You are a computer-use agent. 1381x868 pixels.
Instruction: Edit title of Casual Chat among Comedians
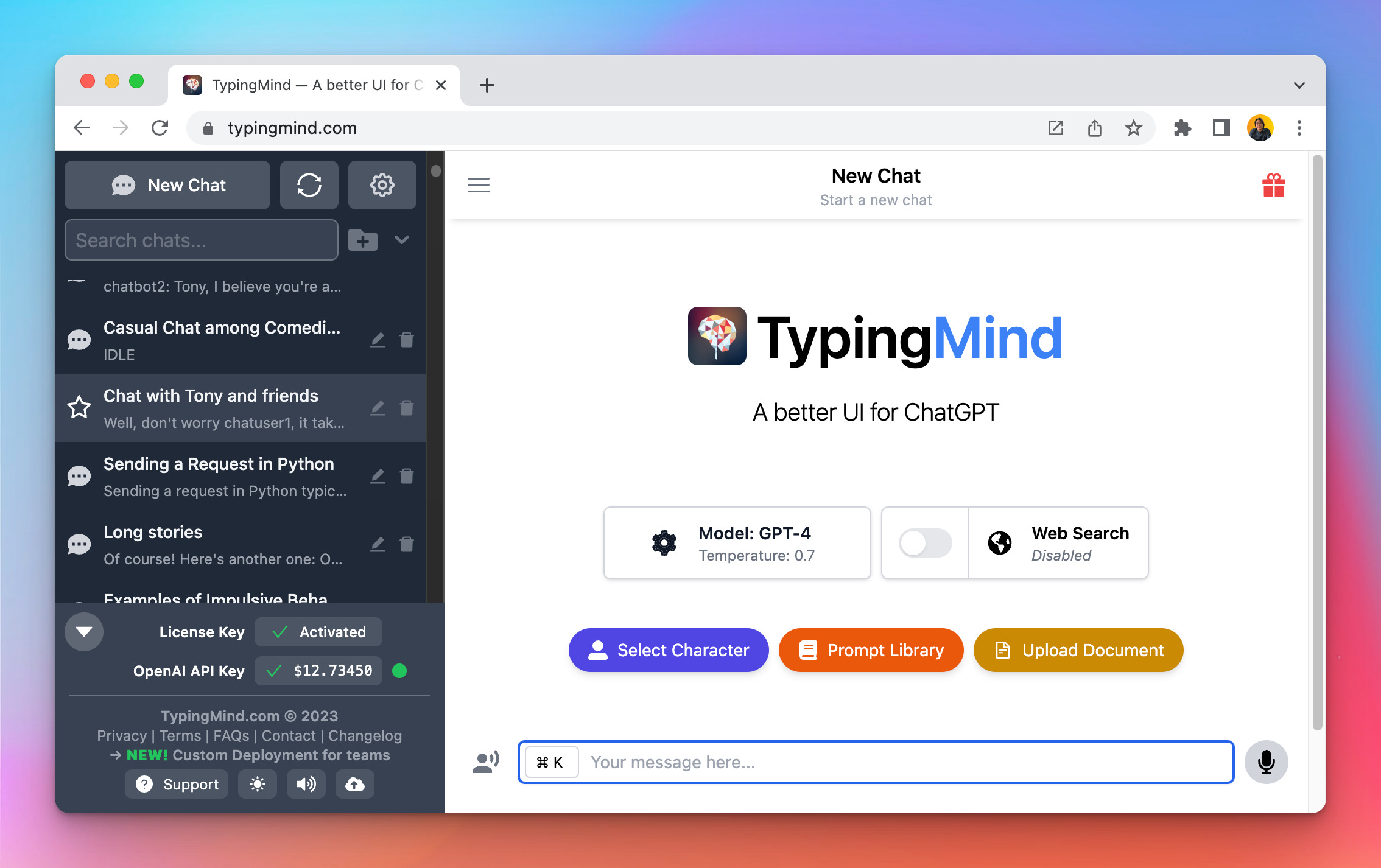(378, 340)
